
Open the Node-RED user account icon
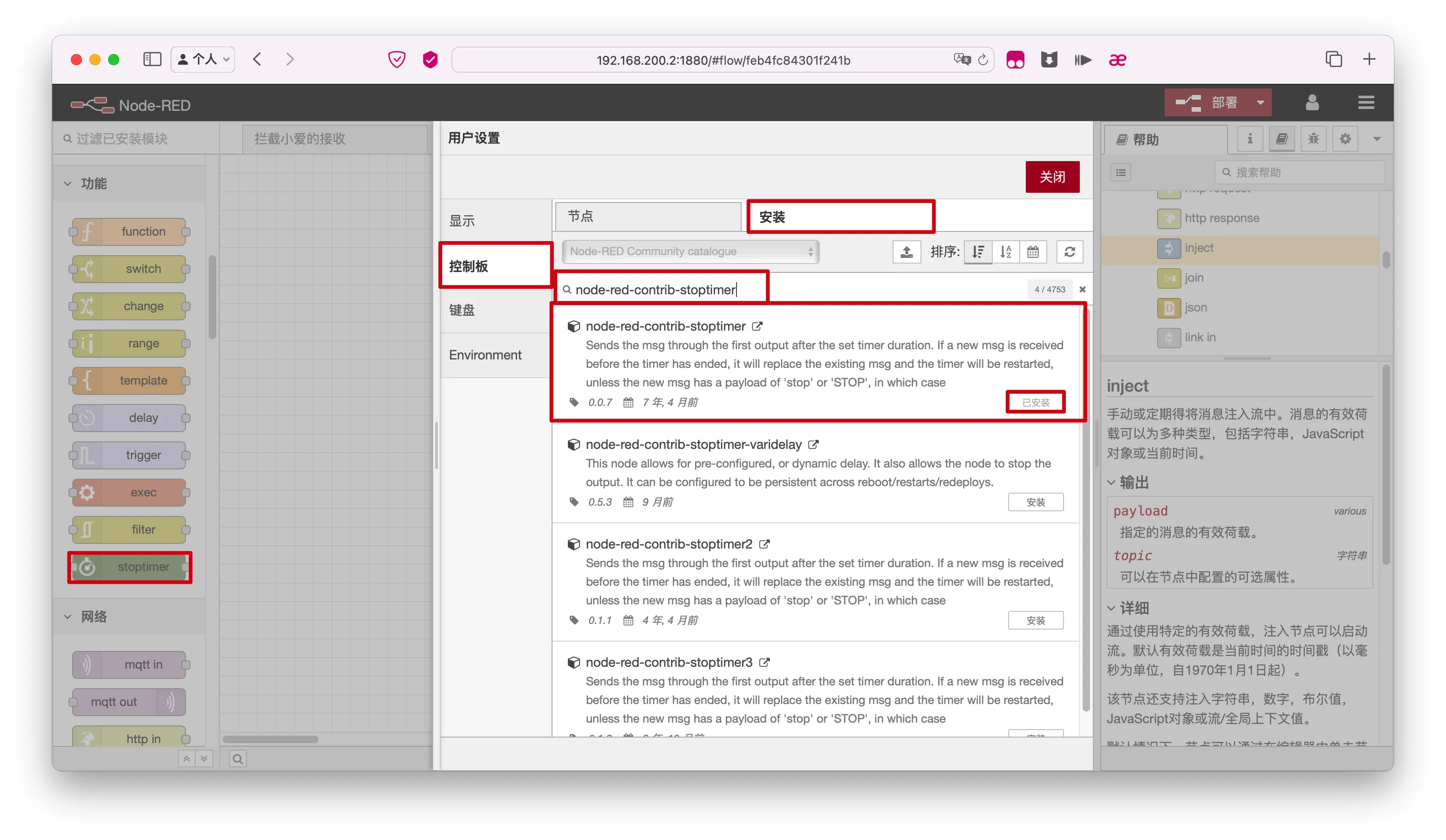1312,102
